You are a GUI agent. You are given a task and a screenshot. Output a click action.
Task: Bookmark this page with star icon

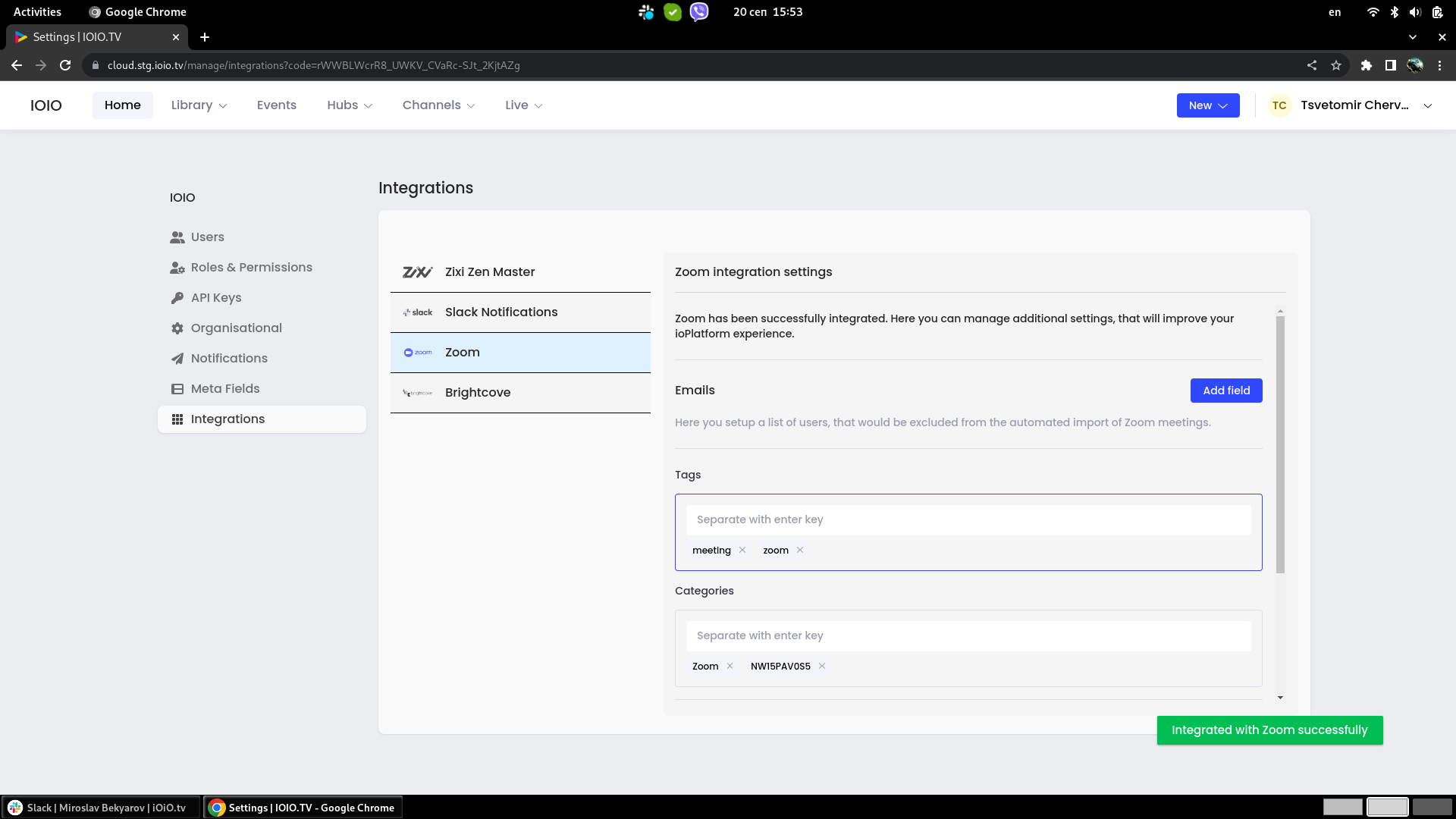(1336, 65)
